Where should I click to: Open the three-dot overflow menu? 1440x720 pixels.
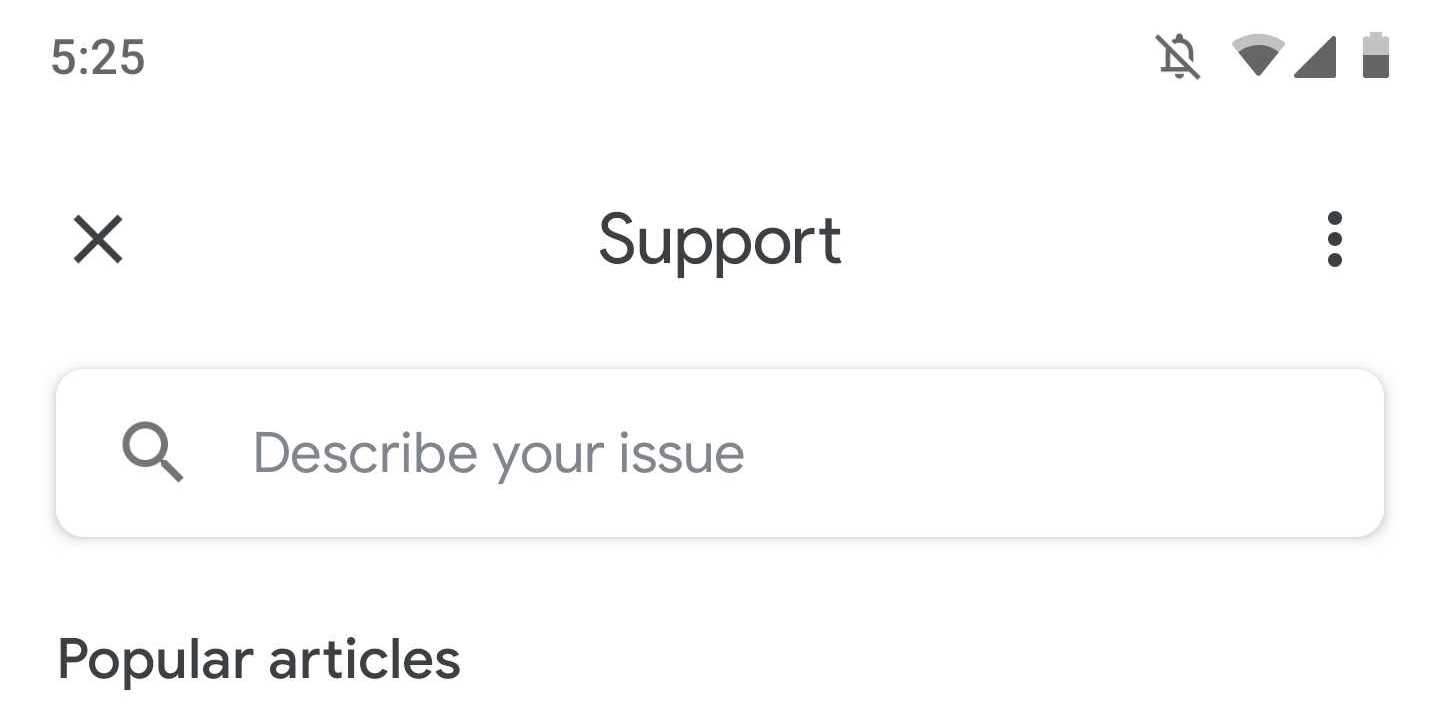point(1334,240)
